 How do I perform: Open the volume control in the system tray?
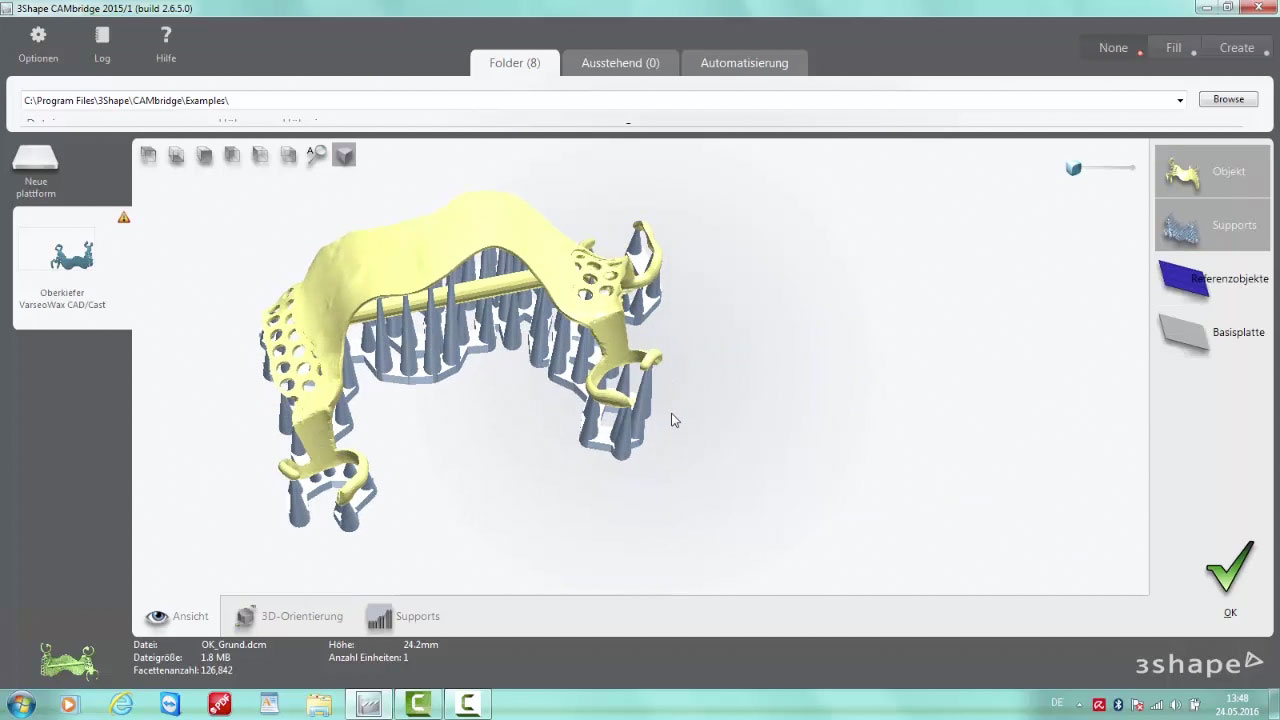(1175, 705)
